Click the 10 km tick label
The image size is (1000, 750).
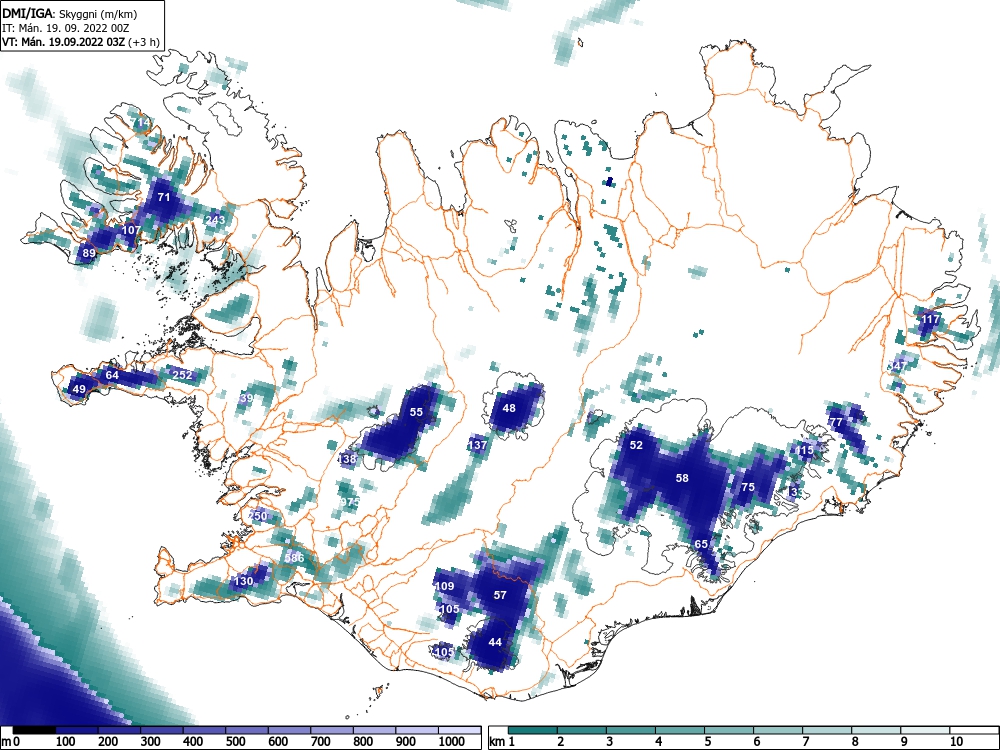pos(956,742)
